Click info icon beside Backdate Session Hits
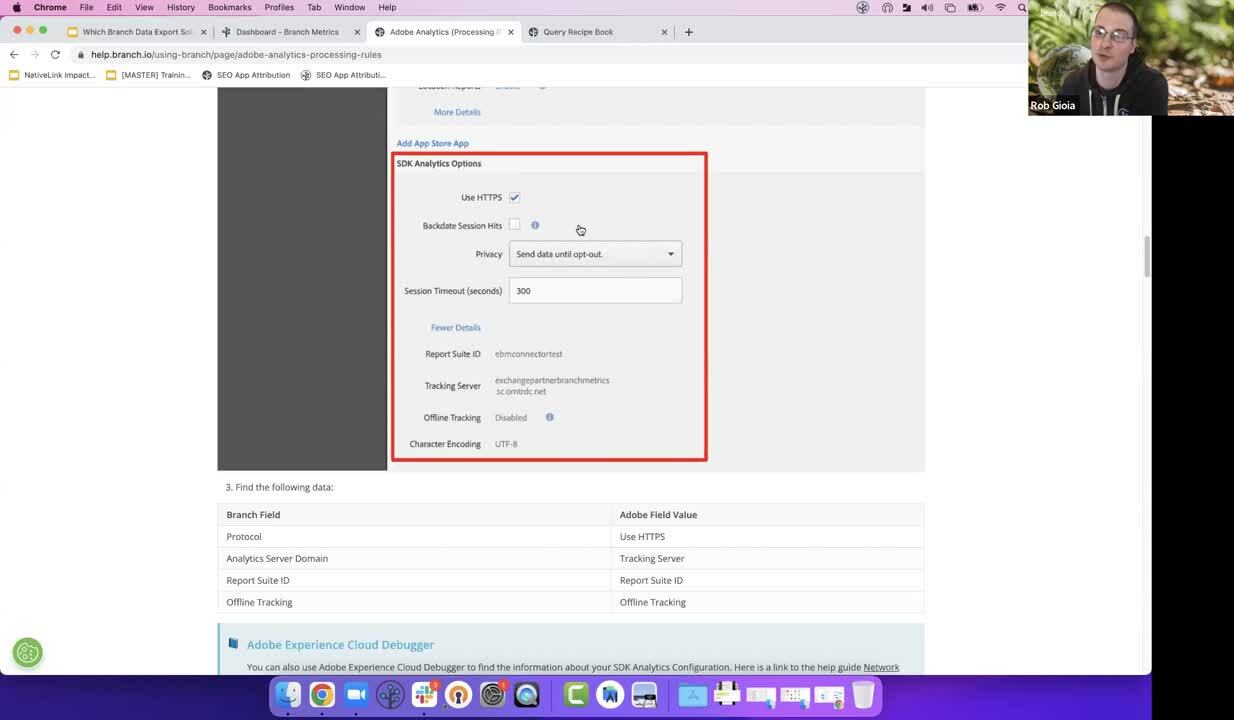Image resolution: width=1234 pixels, height=720 pixels. pyautogui.click(x=535, y=225)
